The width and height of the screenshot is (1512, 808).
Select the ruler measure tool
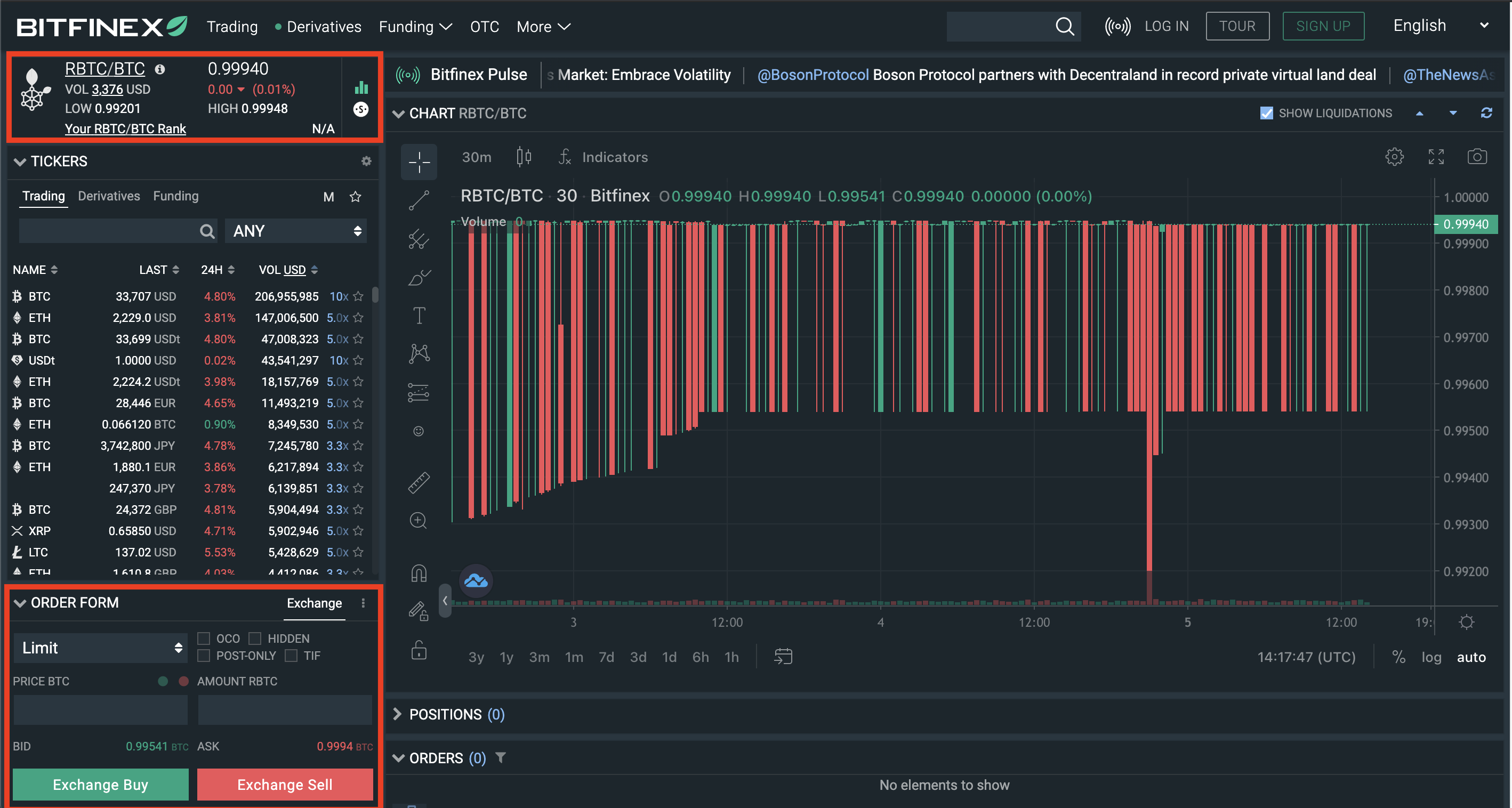[419, 482]
